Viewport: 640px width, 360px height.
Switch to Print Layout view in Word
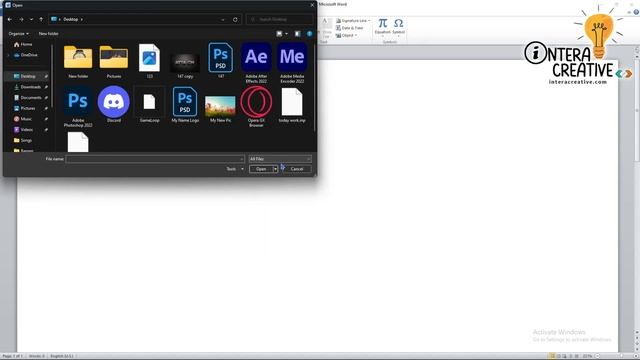pos(552,356)
